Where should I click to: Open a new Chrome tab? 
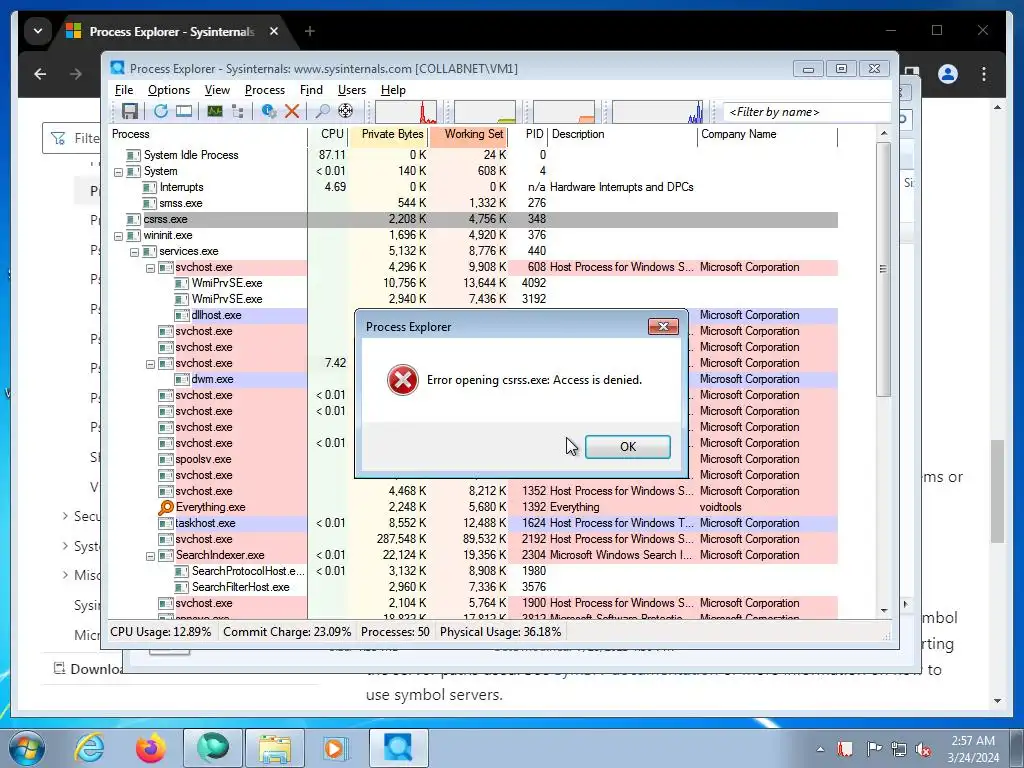[310, 31]
